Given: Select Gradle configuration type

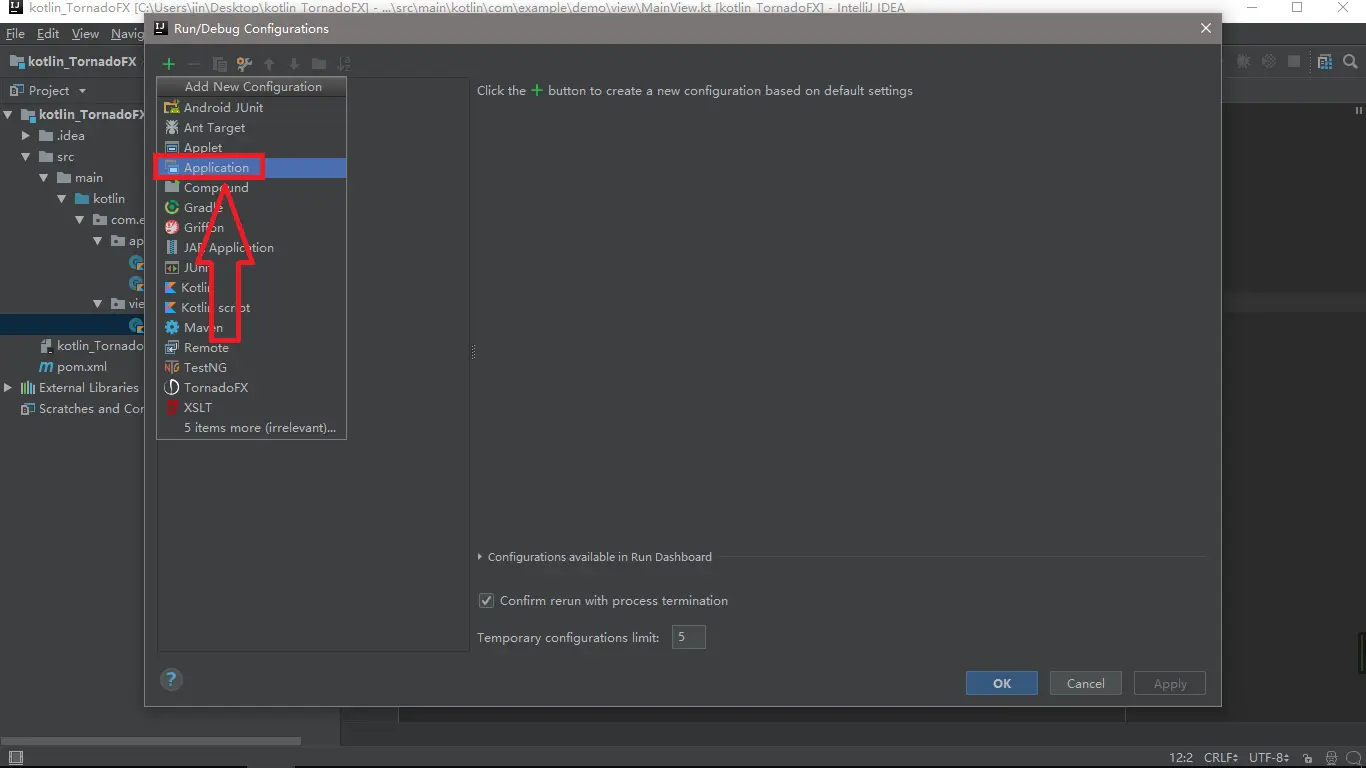Looking at the screenshot, I should (251, 207).
